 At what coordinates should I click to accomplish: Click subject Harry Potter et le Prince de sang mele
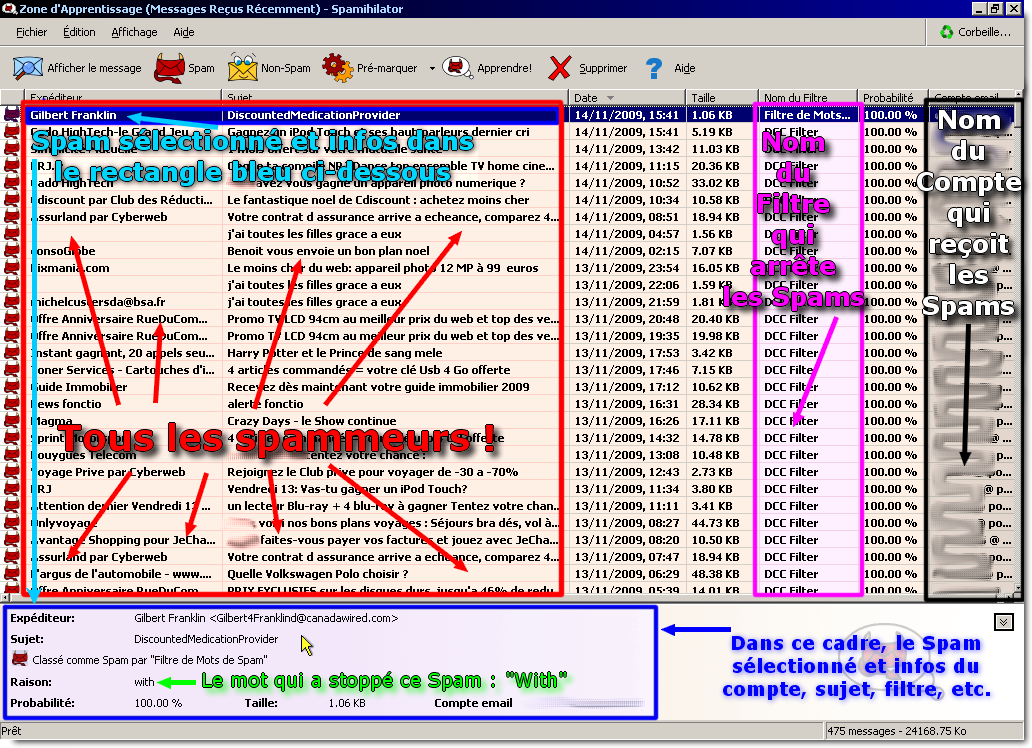coord(334,353)
